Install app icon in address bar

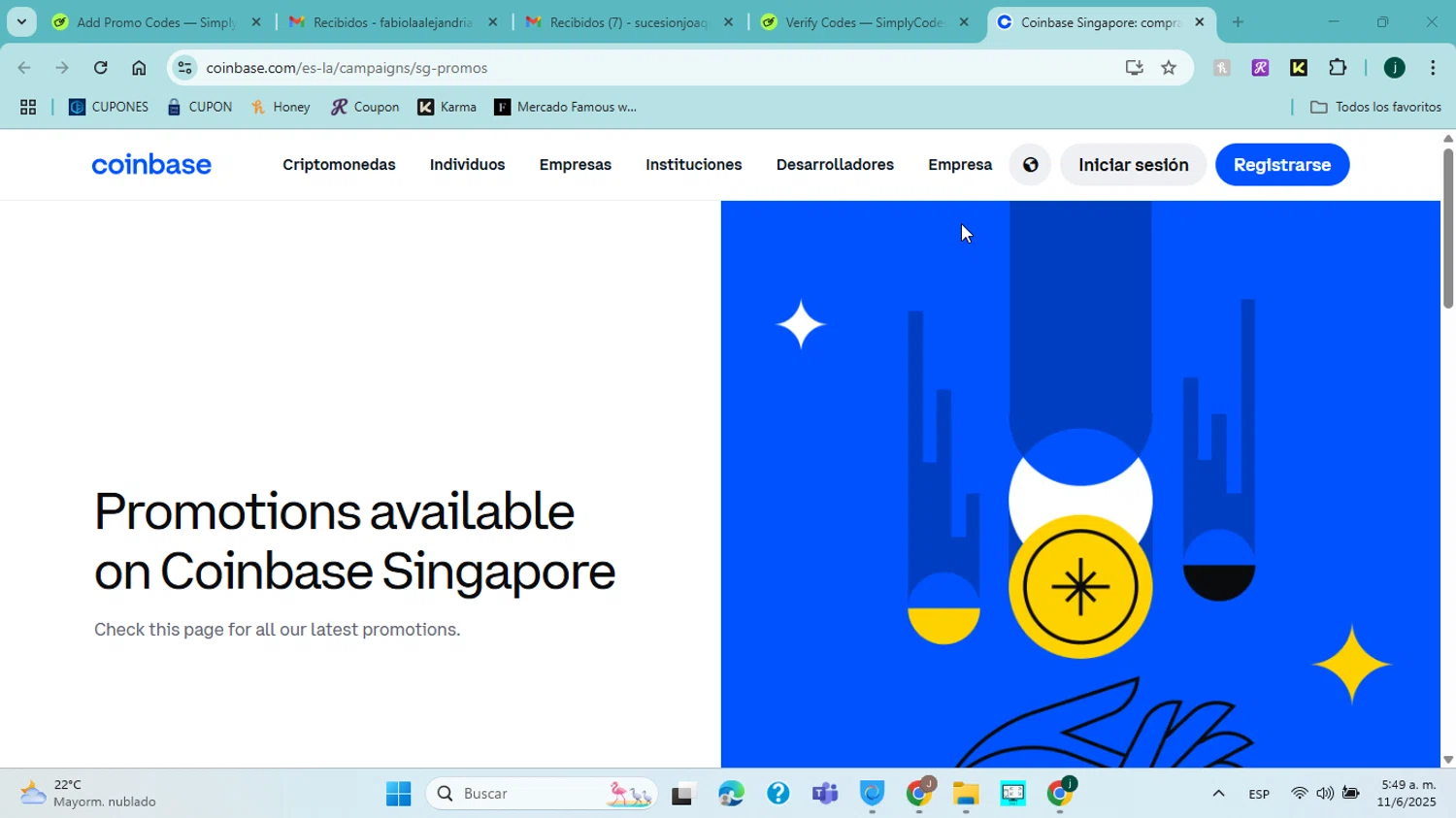1134,68
